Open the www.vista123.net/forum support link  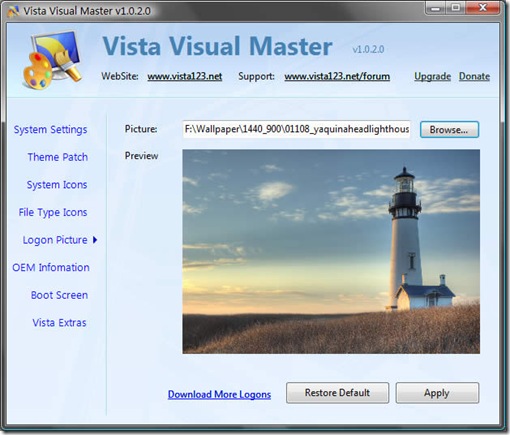coord(337,76)
